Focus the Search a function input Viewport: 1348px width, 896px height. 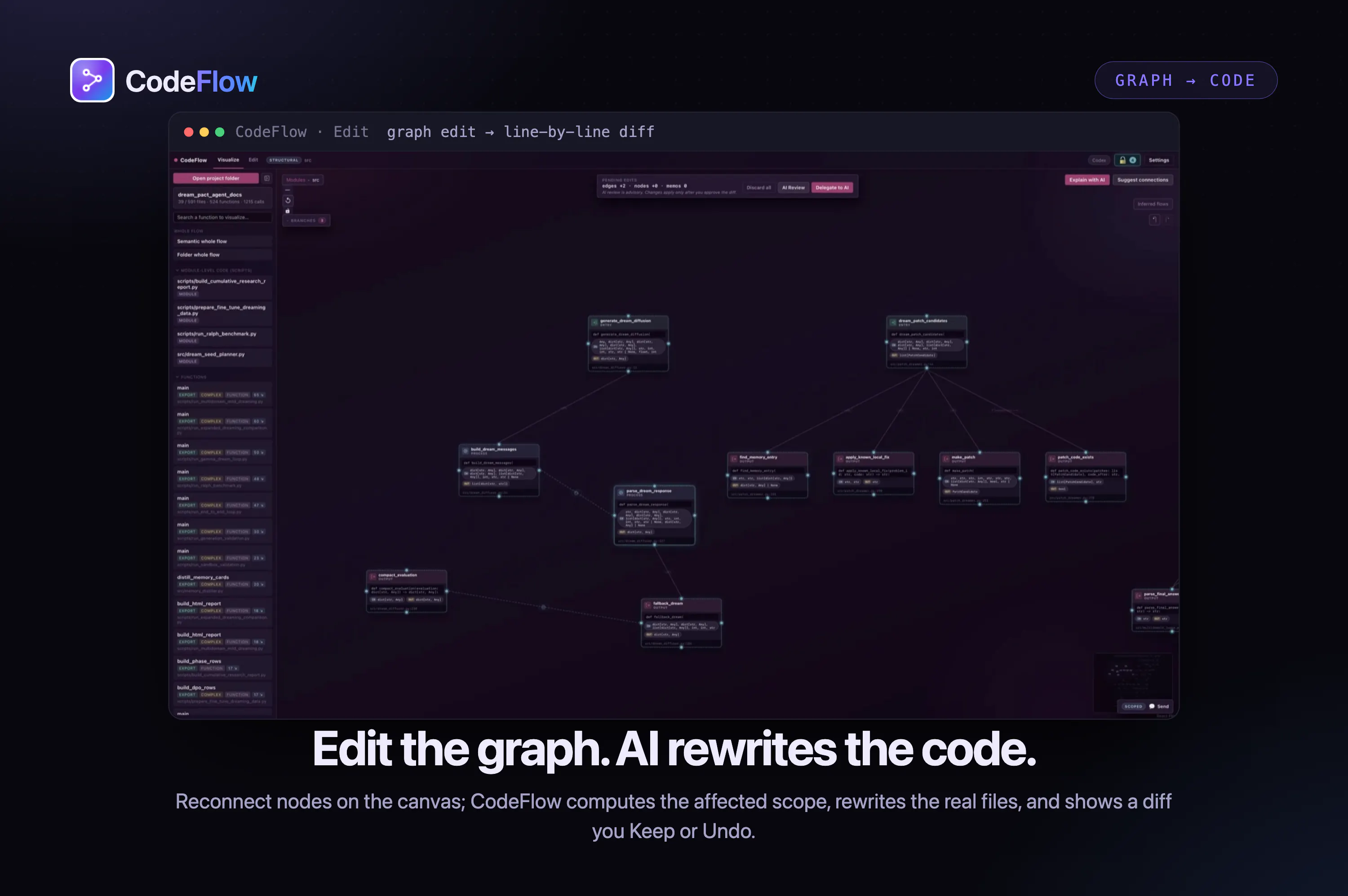(222, 217)
